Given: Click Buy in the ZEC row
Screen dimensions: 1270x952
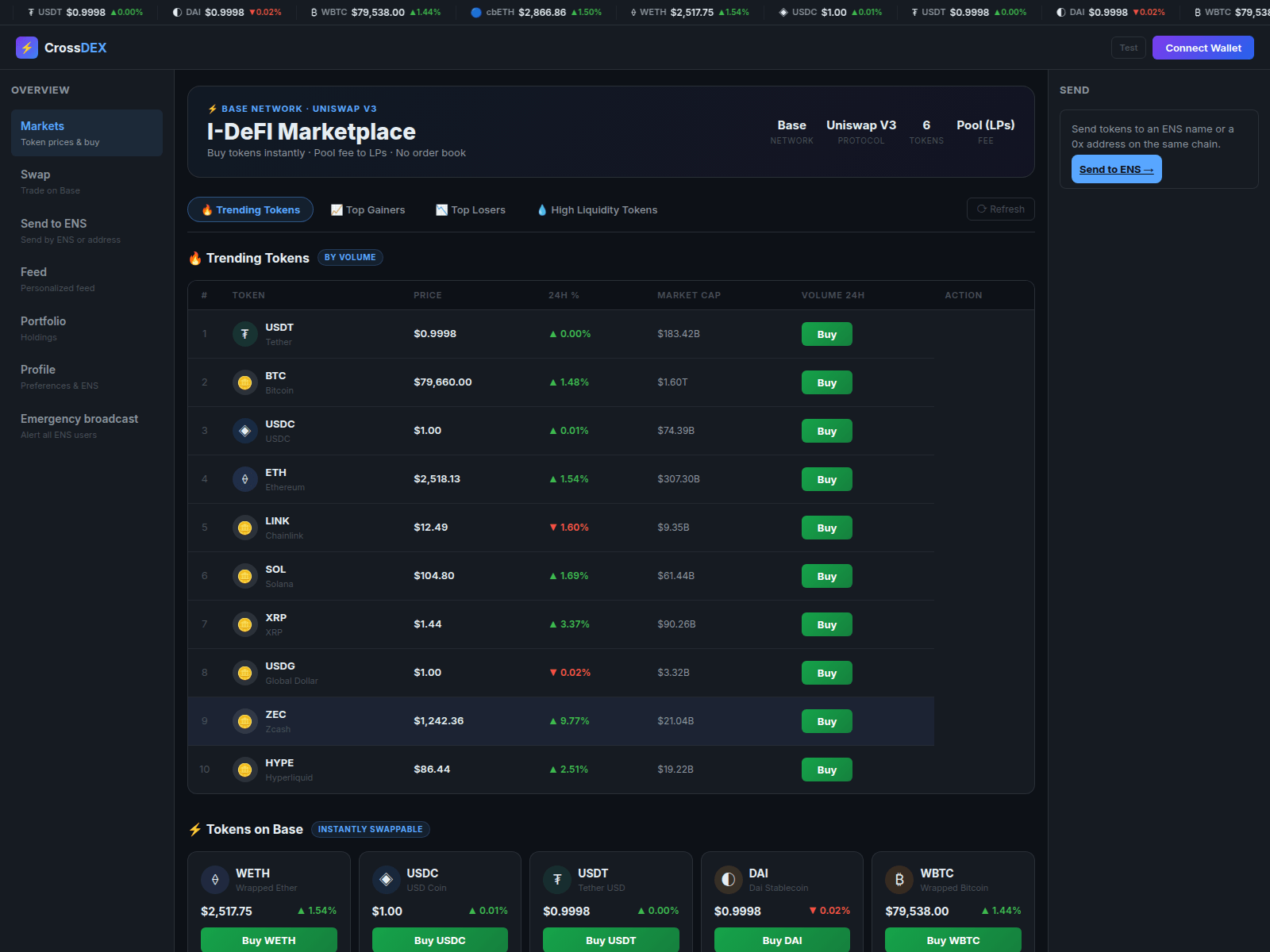Looking at the screenshot, I should 827,721.
